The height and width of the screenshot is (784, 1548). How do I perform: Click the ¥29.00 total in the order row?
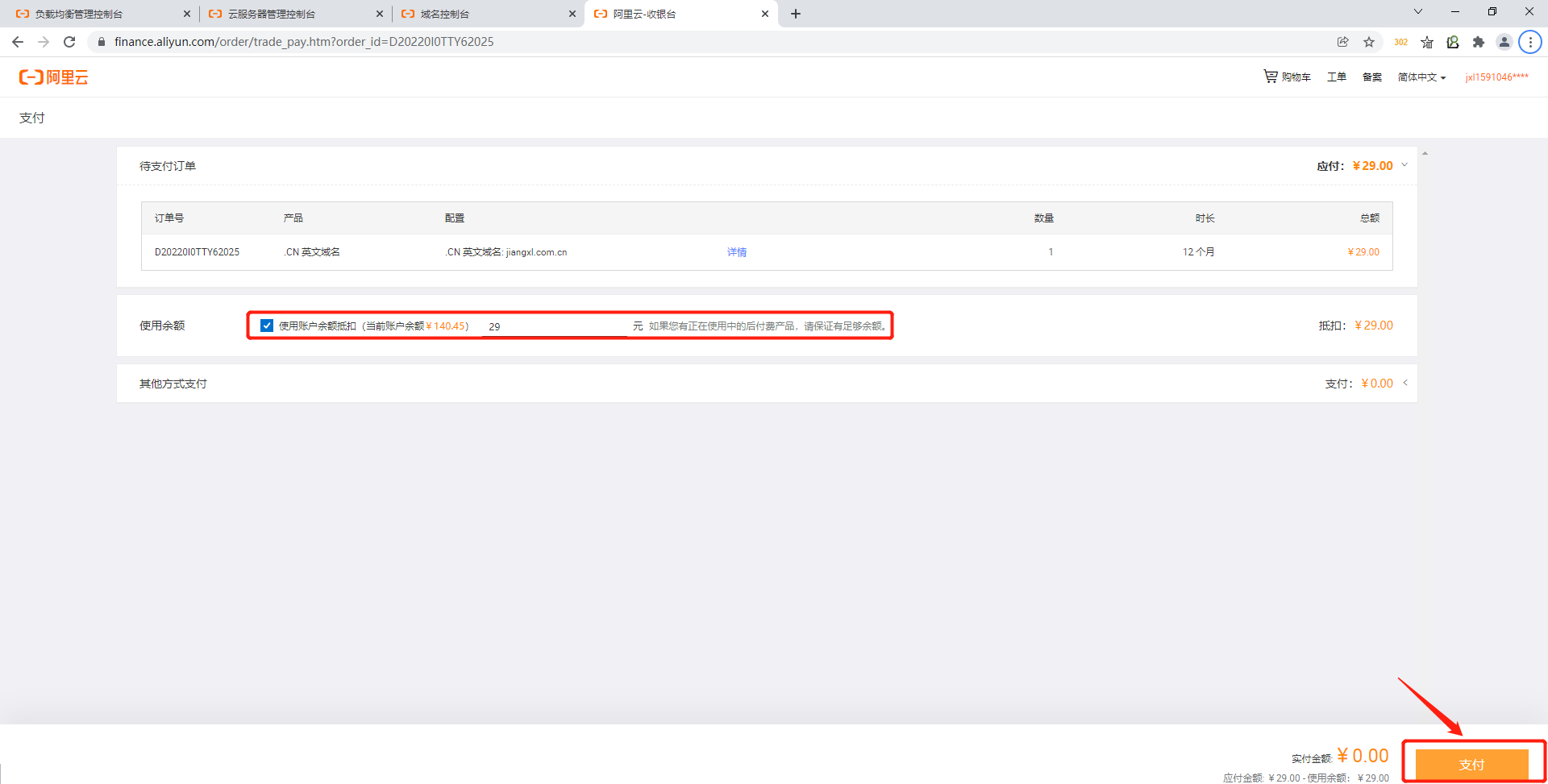point(1363,252)
